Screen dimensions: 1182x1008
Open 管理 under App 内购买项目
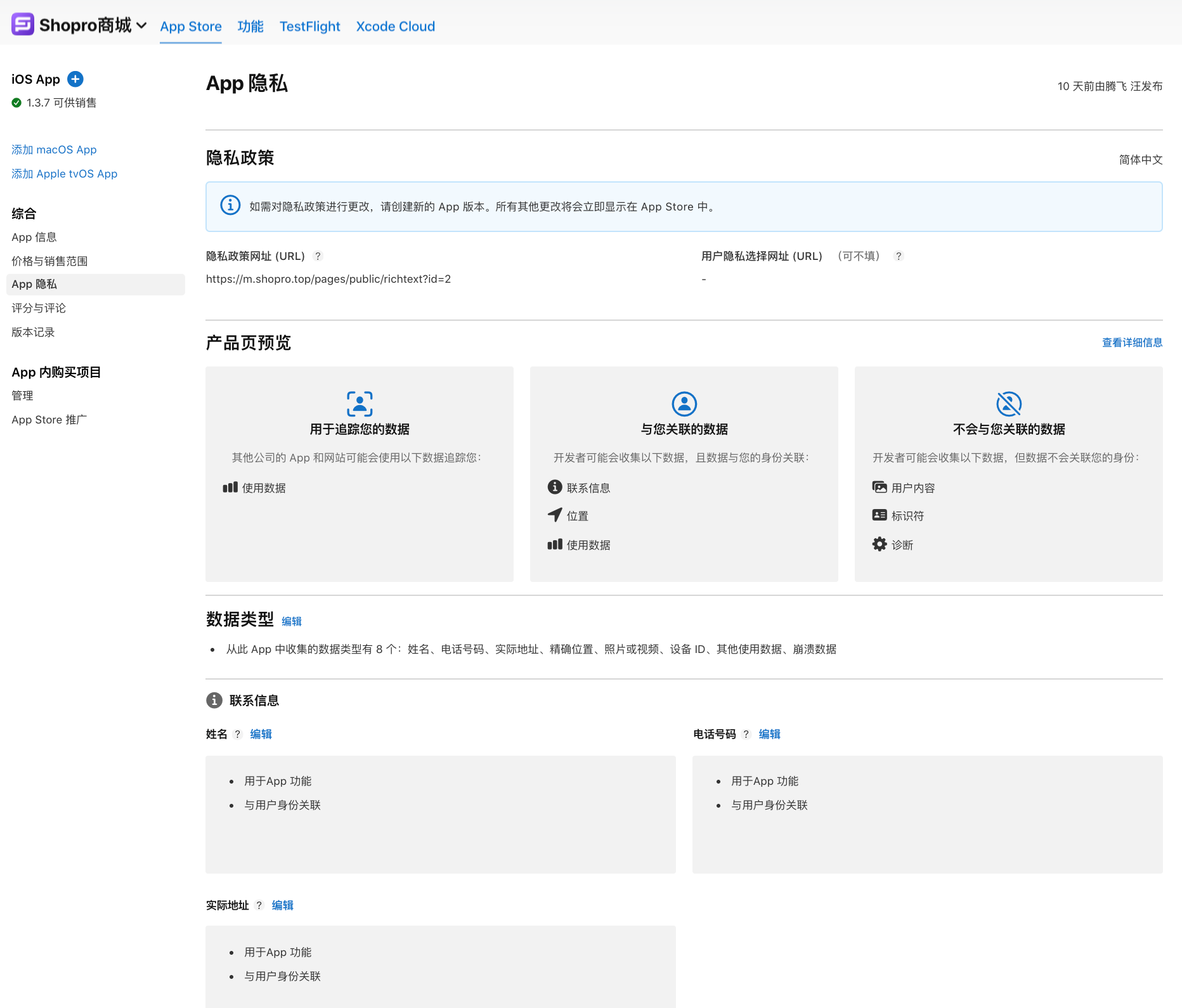pyautogui.click(x=22, y=396)
